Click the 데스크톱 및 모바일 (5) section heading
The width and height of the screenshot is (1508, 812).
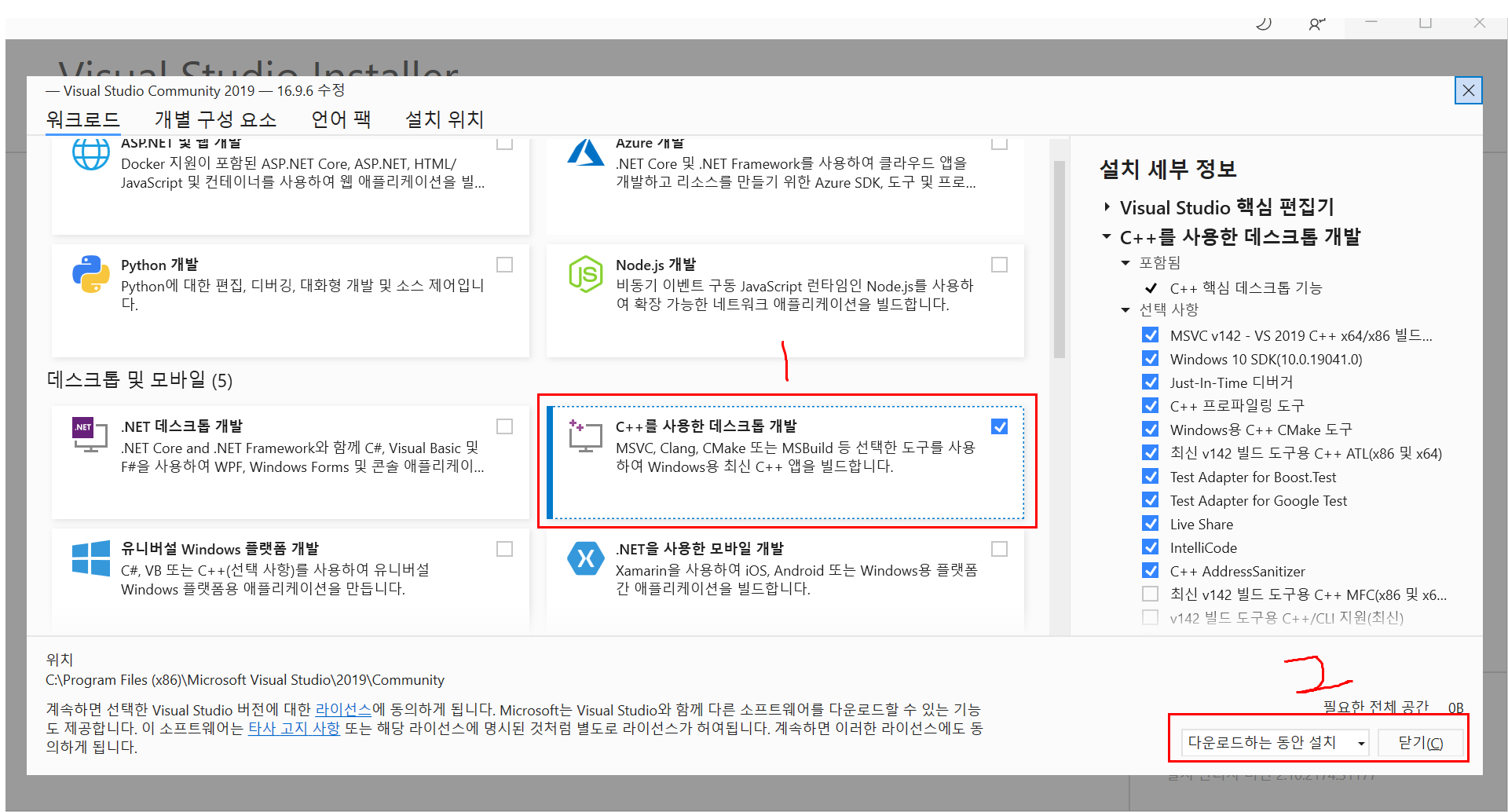coord(140,381)
